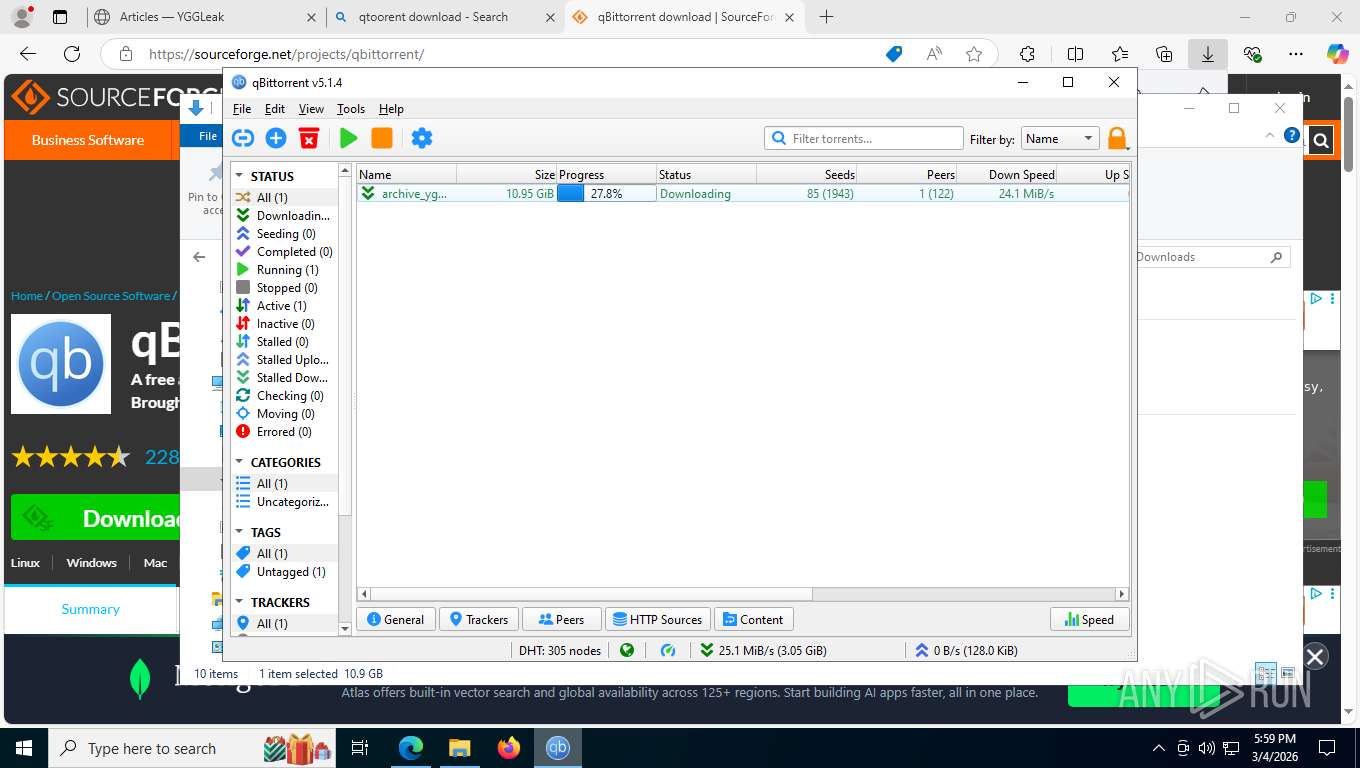
Task: Select the Running (1) status filter
Action: click(x=284, y=270)
